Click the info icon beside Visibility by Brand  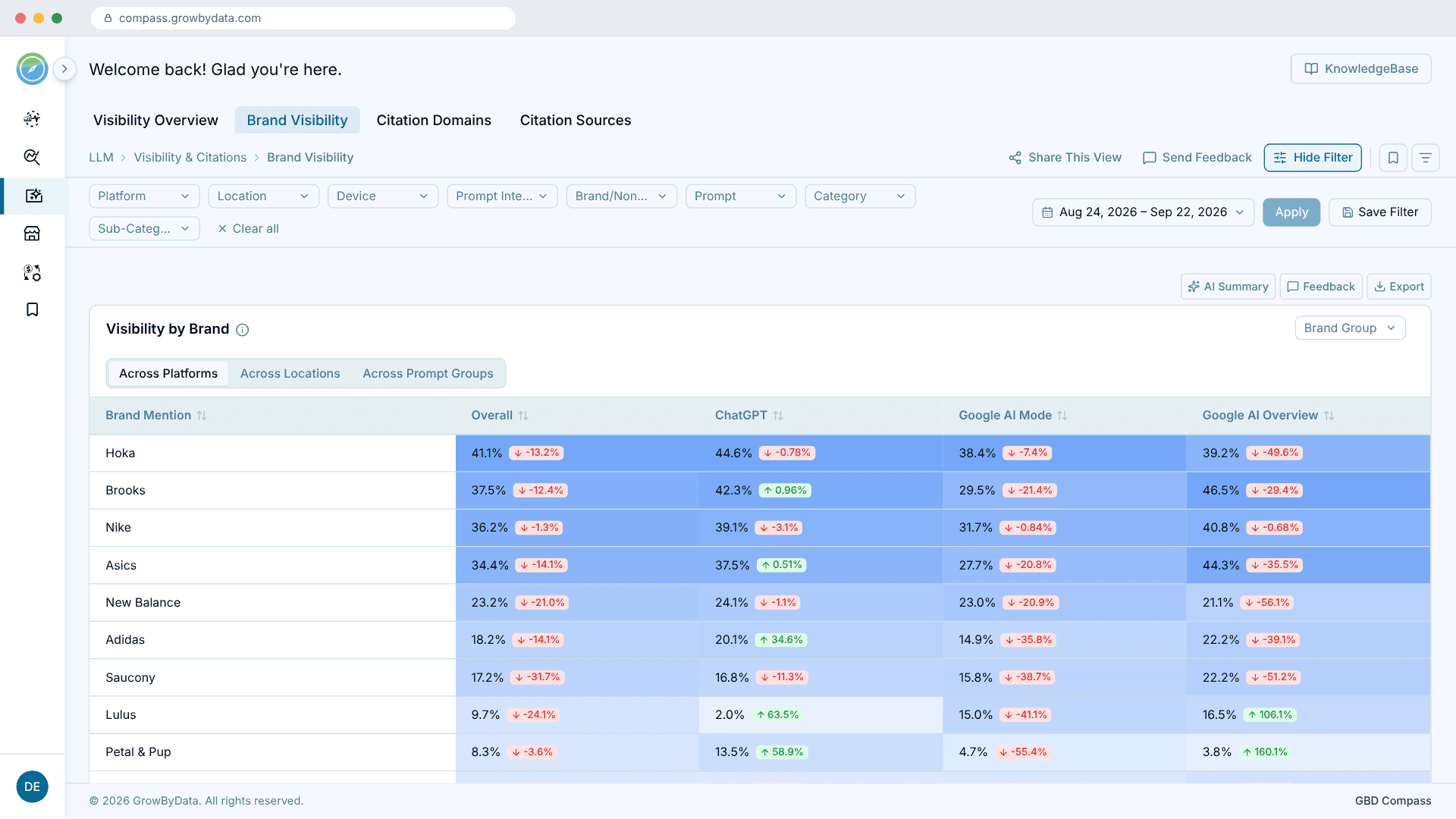(x=243, y=330)
